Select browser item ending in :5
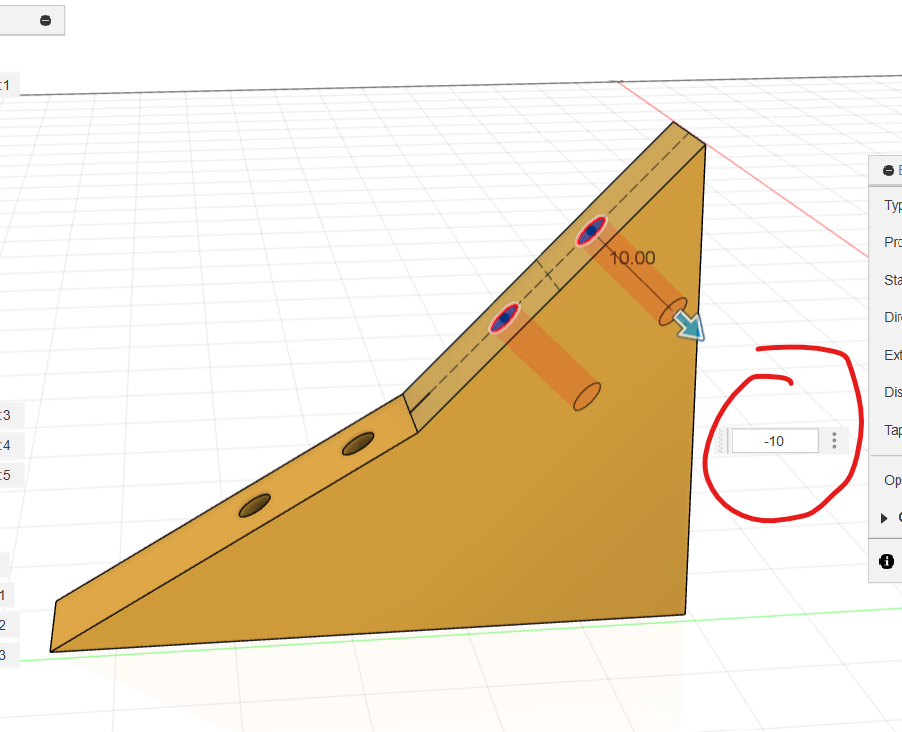Image resolution: width=902 pixels, height=732 pixels. (x=6, y=474)
